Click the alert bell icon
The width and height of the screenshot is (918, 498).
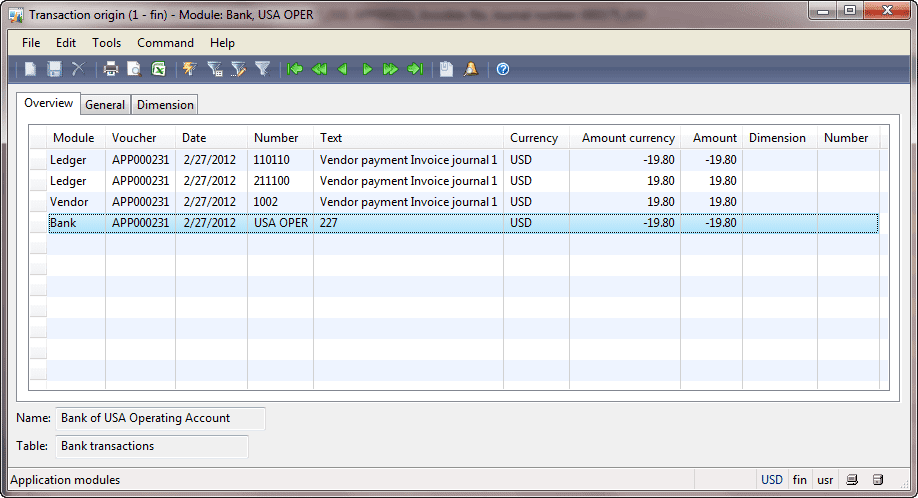(x=471, y=69)
